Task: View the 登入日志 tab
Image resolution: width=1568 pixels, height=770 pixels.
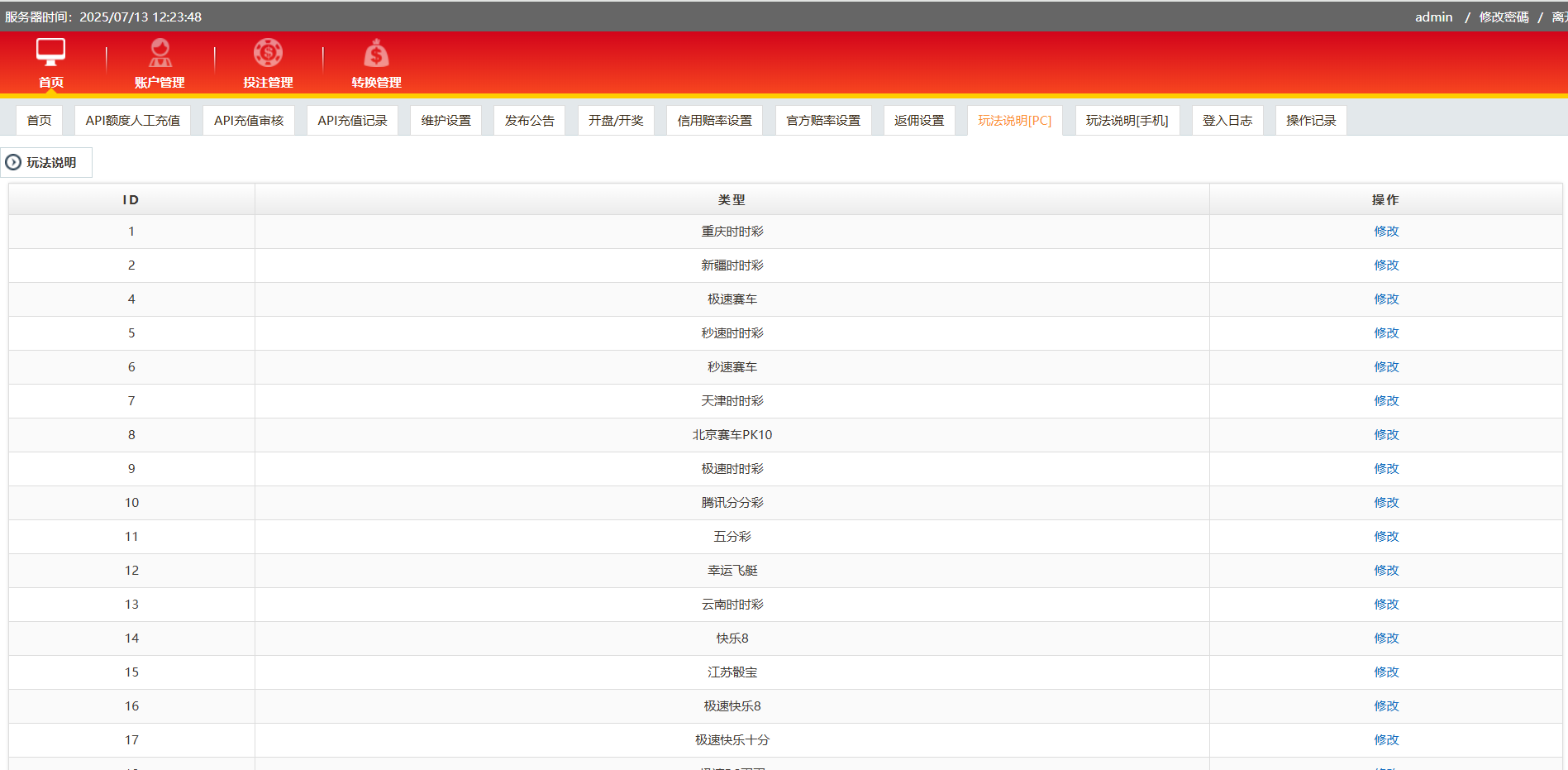Action: (1227, 121)
